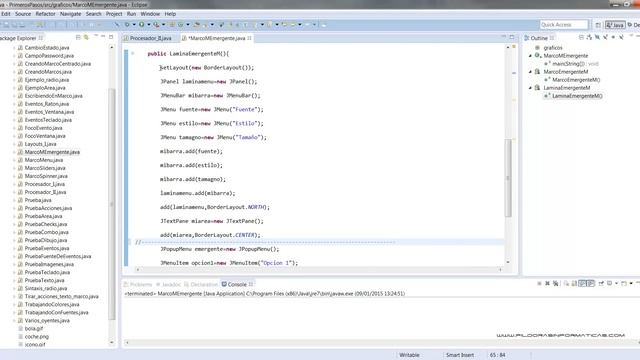
Task: Collapse MarcoMEmergente class in Outline
Action: coord(531,56)
